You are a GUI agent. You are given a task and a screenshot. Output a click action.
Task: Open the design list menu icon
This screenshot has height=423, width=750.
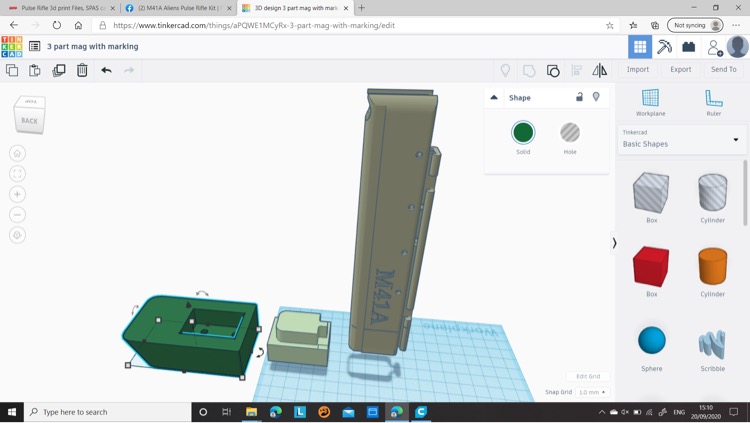[x=34, y=46]
